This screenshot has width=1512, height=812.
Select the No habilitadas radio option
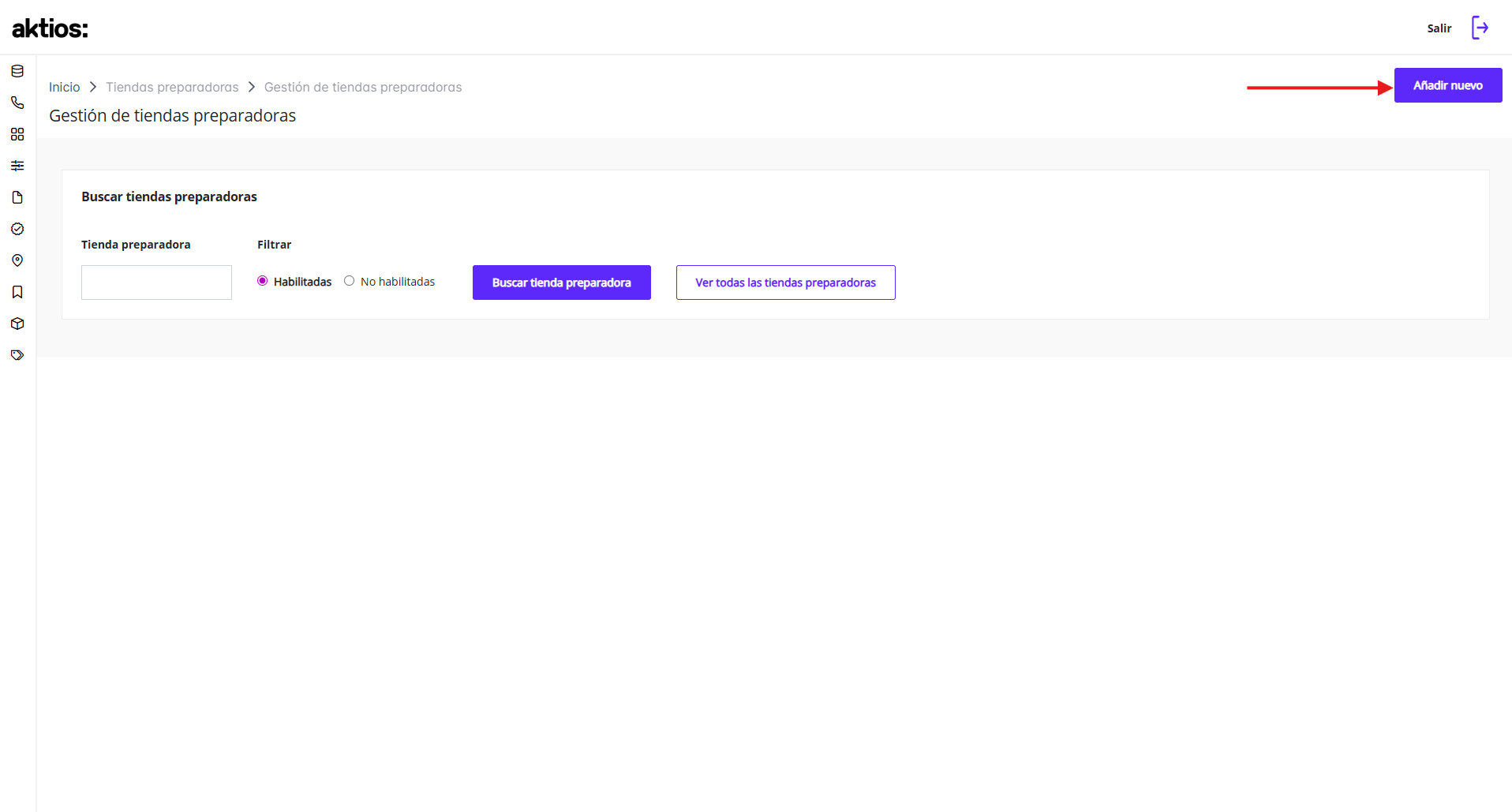coord(349,281)
